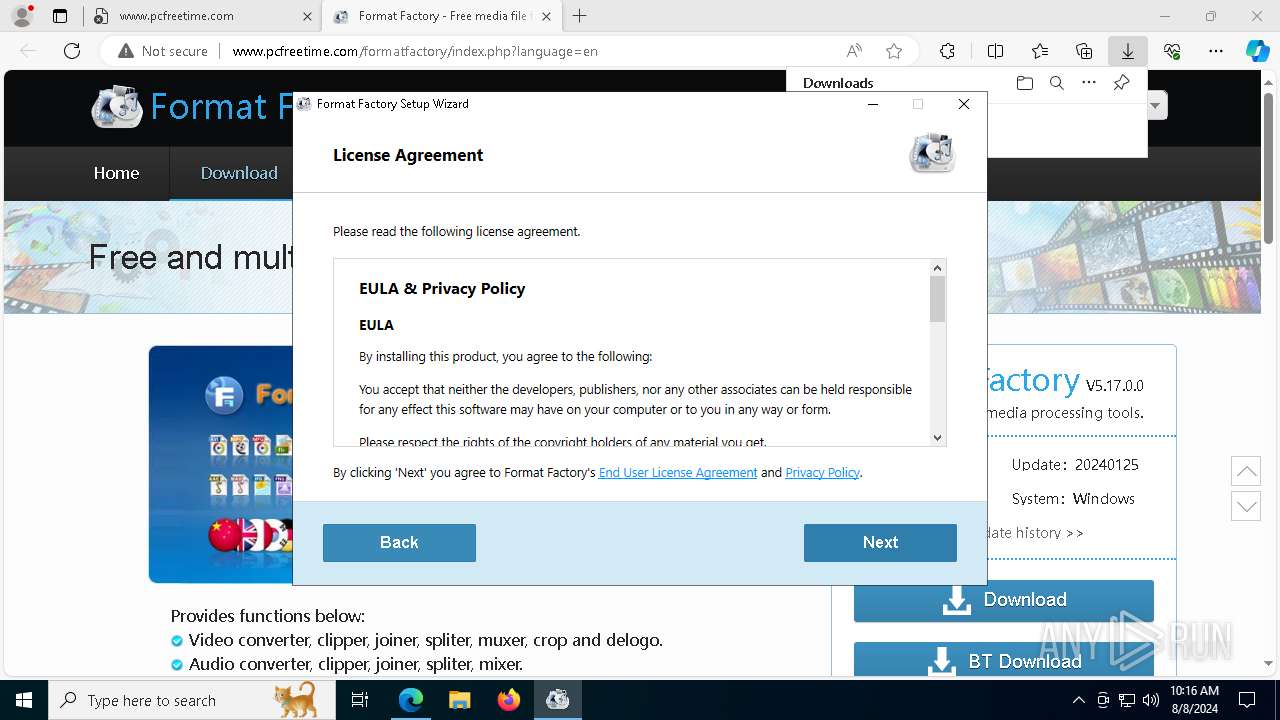Click the BT Download button
Viewport: 1280px width, 720px height.
[x=1004, y=660]
